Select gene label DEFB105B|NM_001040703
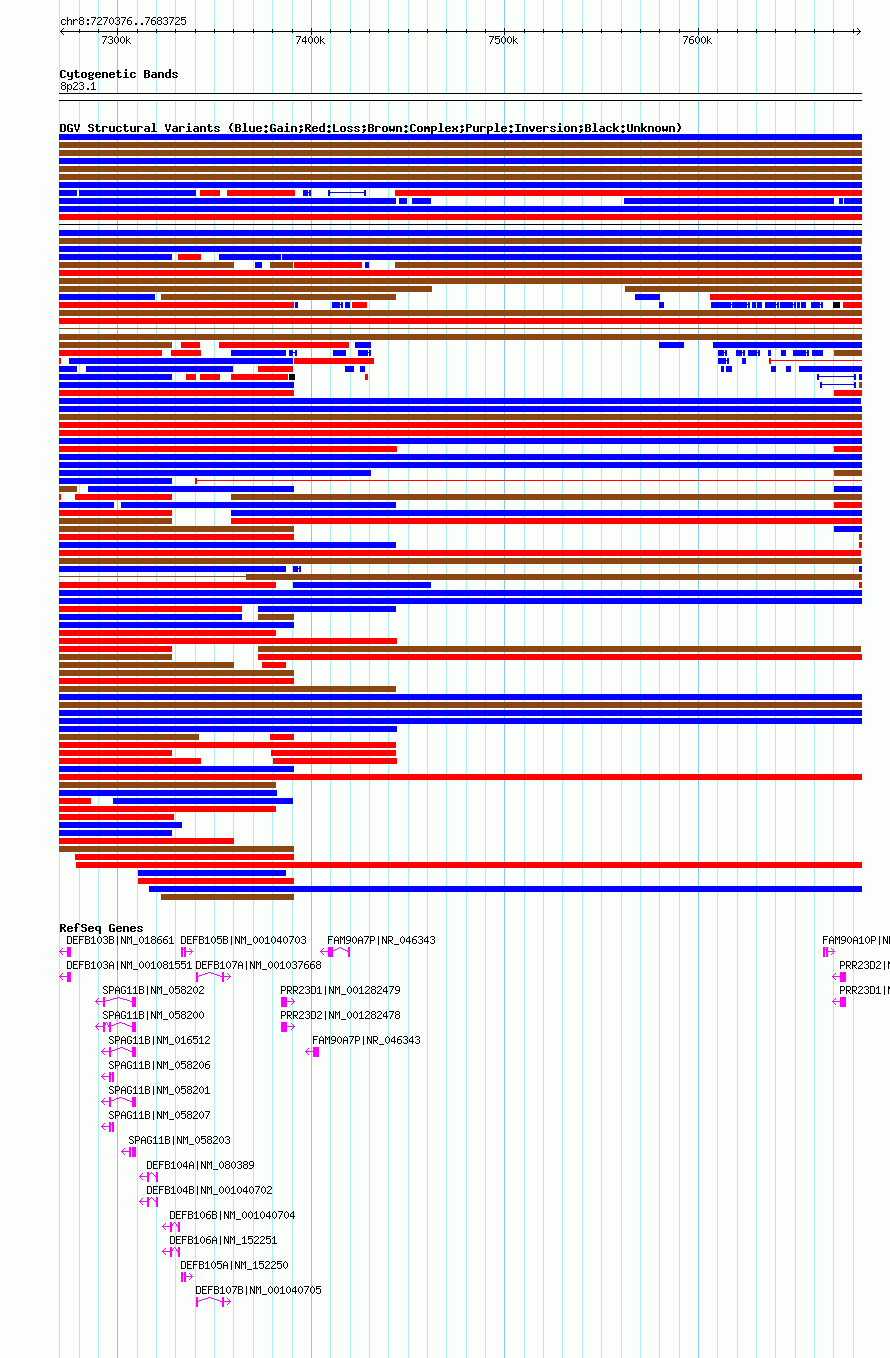 tap(243, 940)
